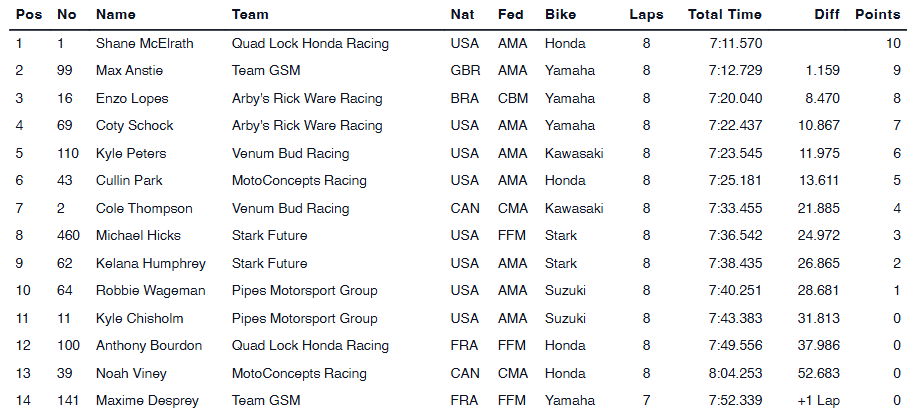Click the Bike column header
Image resolution: width=920 pixels, height=418 pixels.
click(560, 15)
